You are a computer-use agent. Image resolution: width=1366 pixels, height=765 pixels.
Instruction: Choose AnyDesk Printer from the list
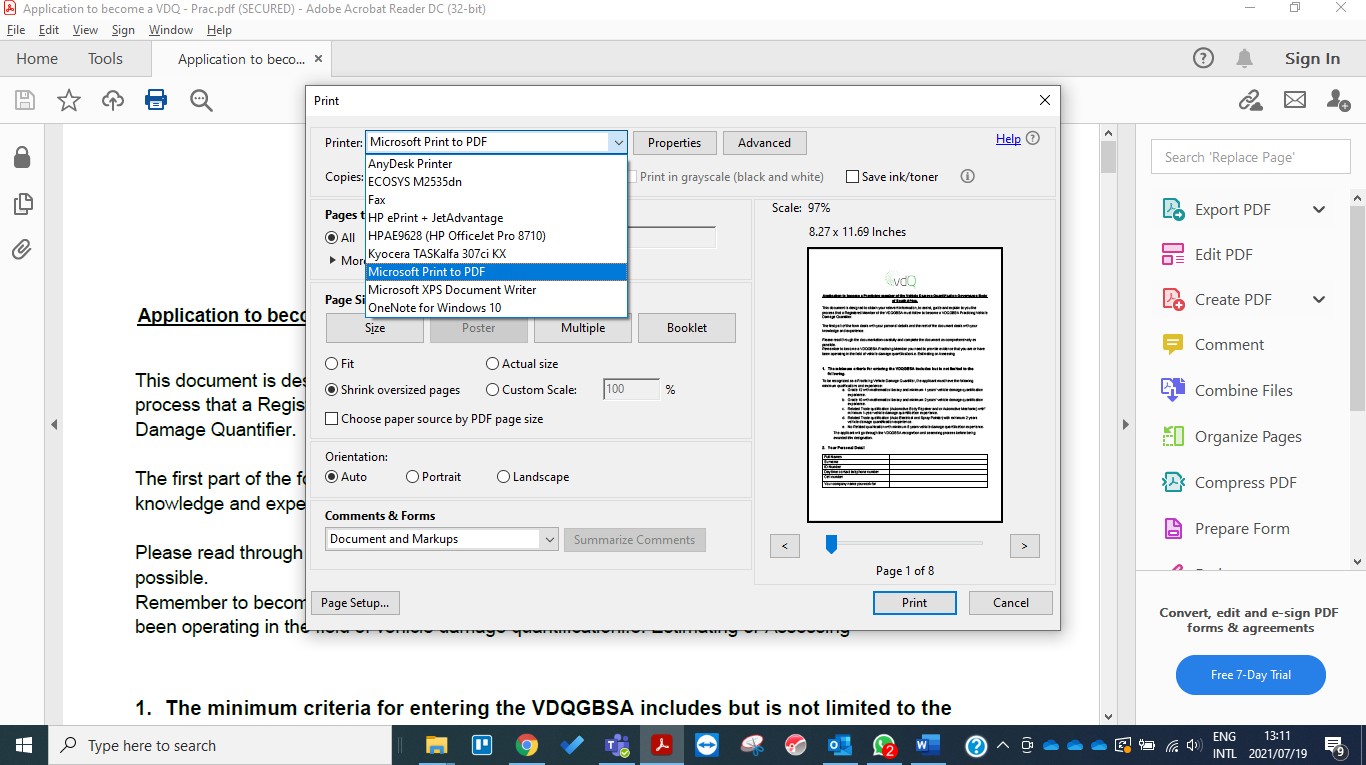pos(496,164)
